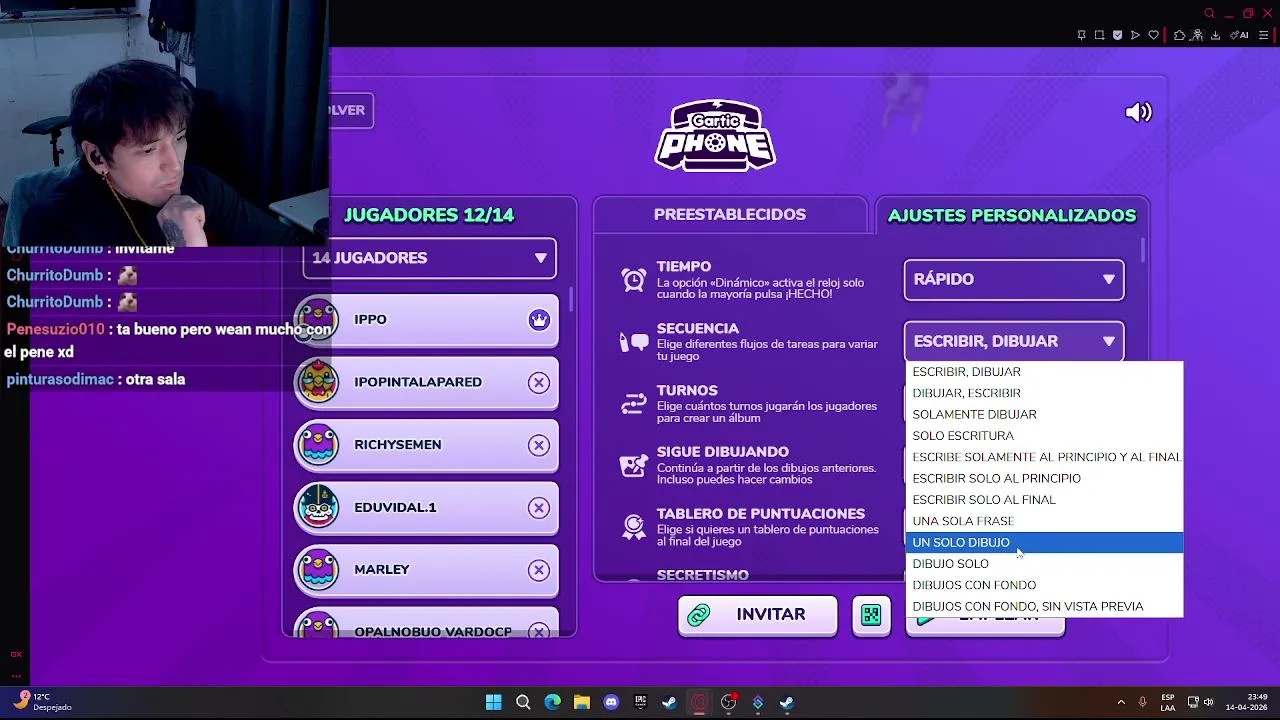Click the VOLVER back button
The width and height of the screenshot is (1280, 720).
(x=351, y=110)
